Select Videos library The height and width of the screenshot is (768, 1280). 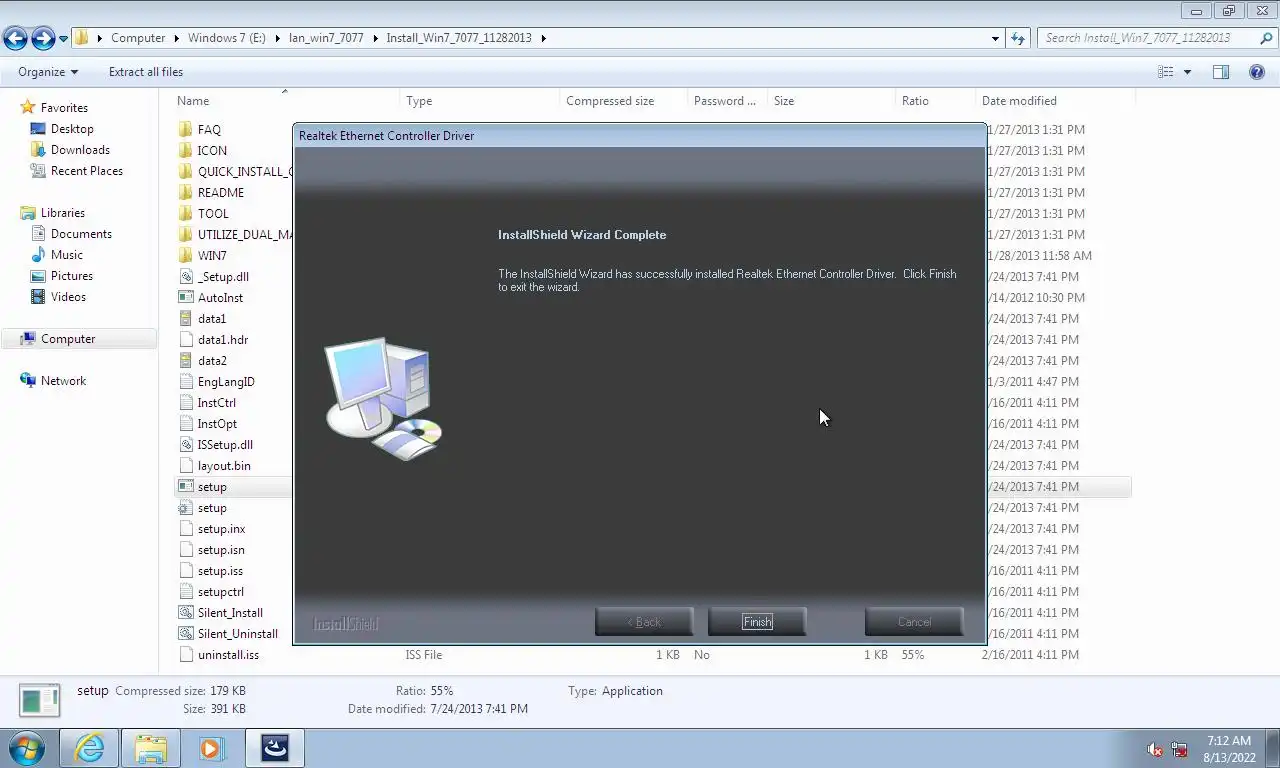[x=69, y=297]
